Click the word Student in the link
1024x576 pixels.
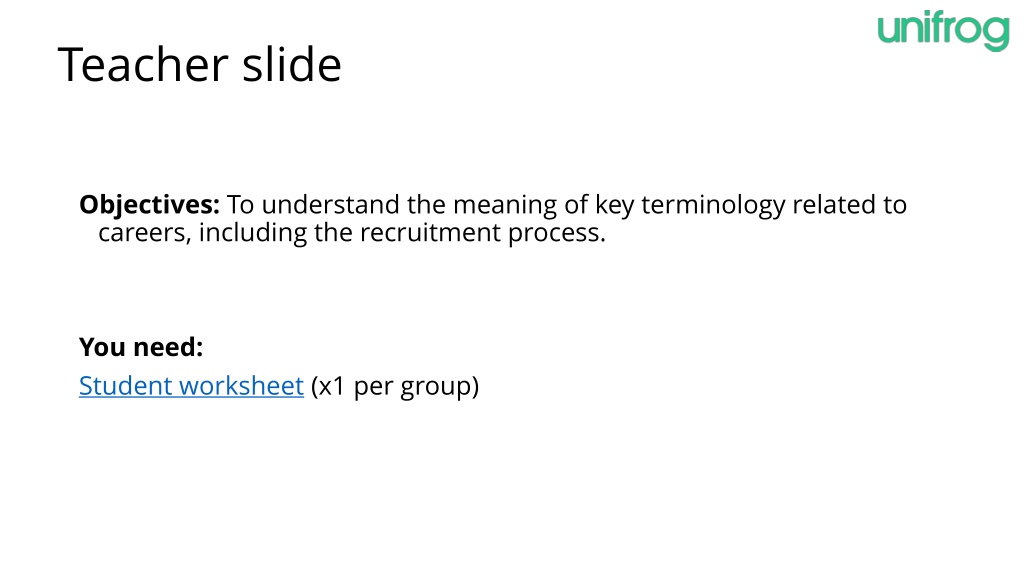coord(125,386)
